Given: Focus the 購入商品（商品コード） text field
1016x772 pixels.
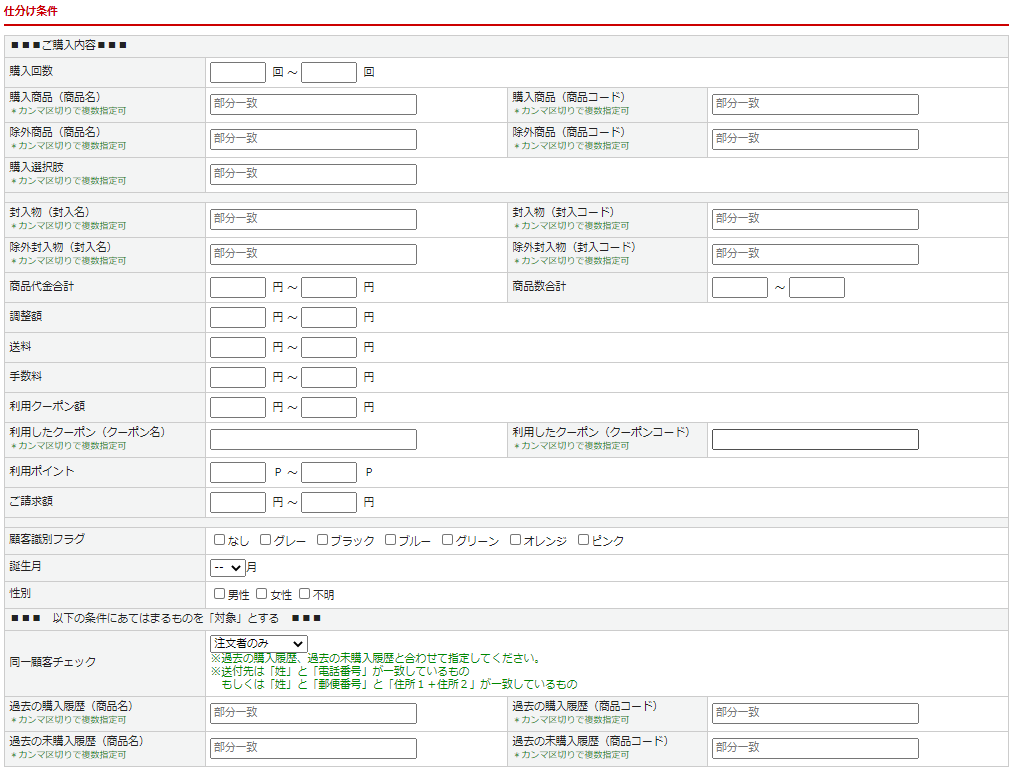Looking at the screenshot, I should (815, 104).
